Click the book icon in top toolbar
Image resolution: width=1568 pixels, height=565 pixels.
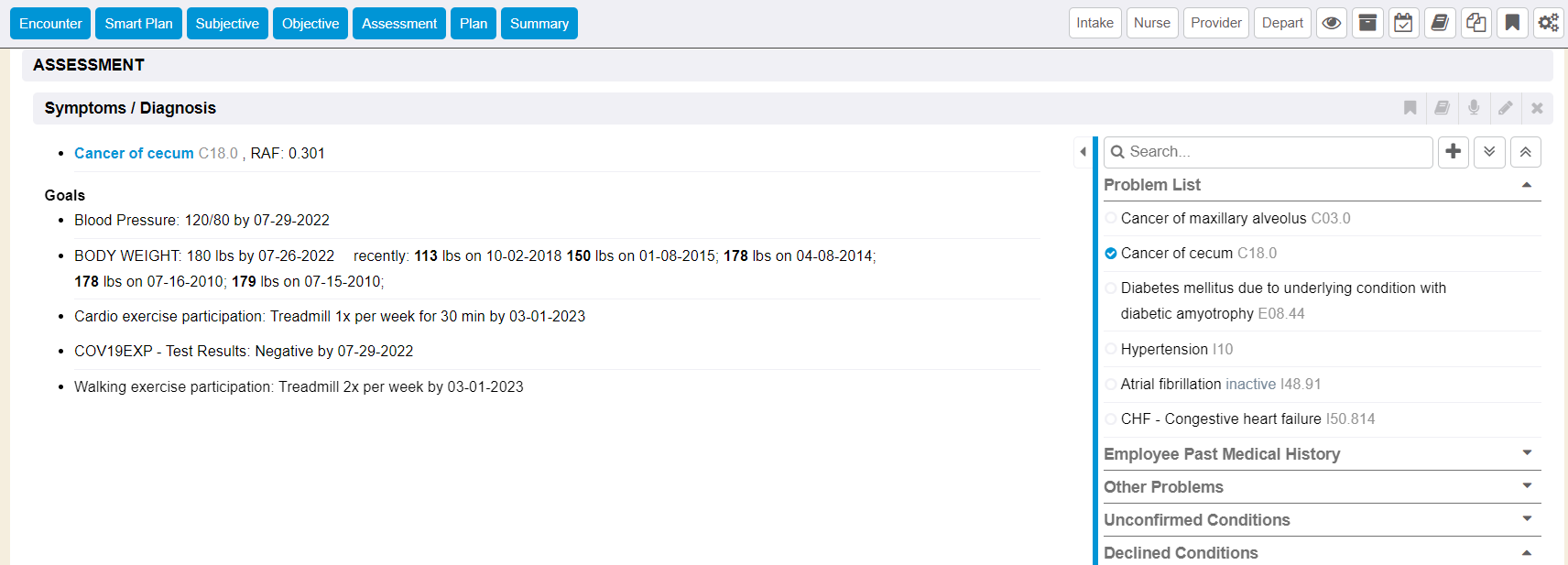(1440, 23)
